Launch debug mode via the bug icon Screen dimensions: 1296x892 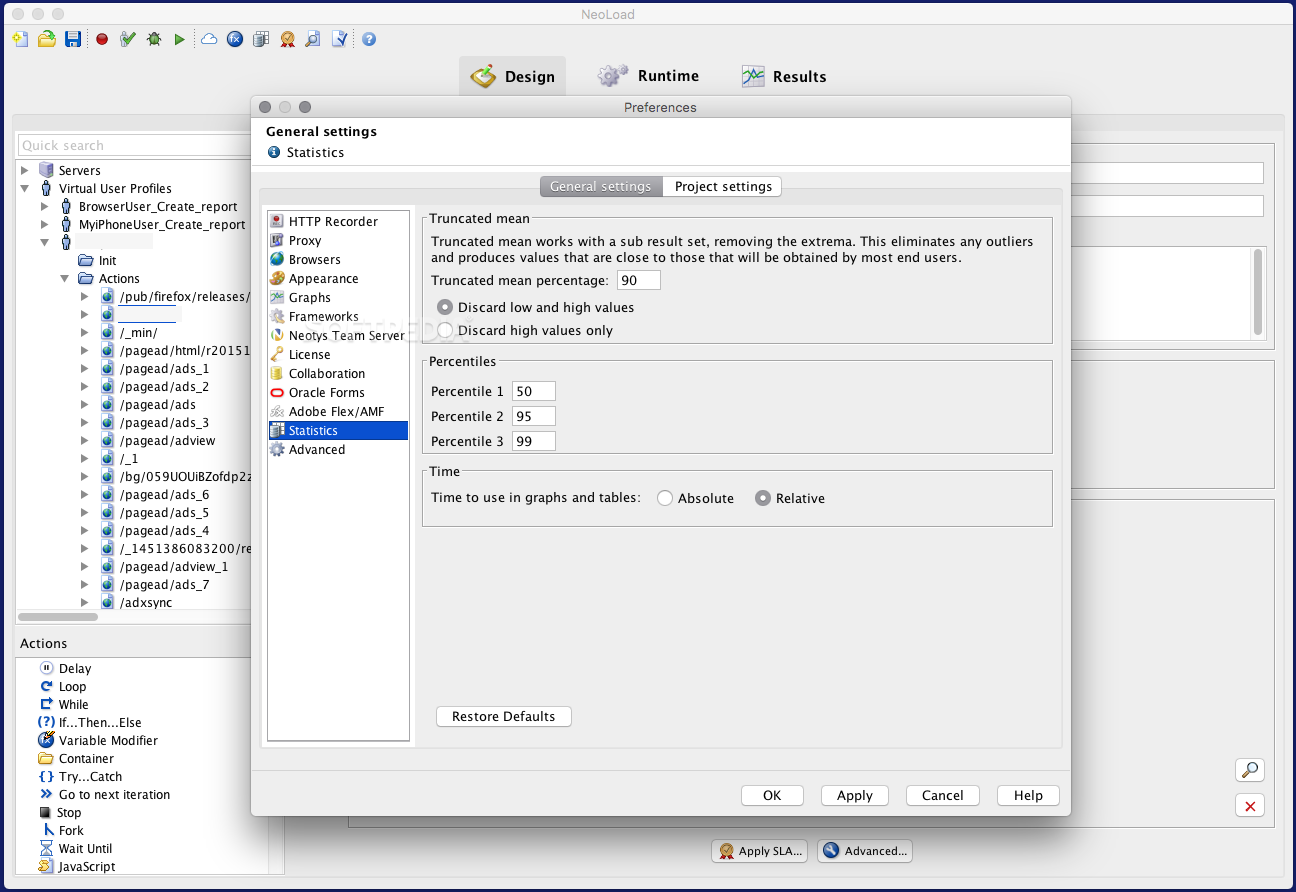154,39
